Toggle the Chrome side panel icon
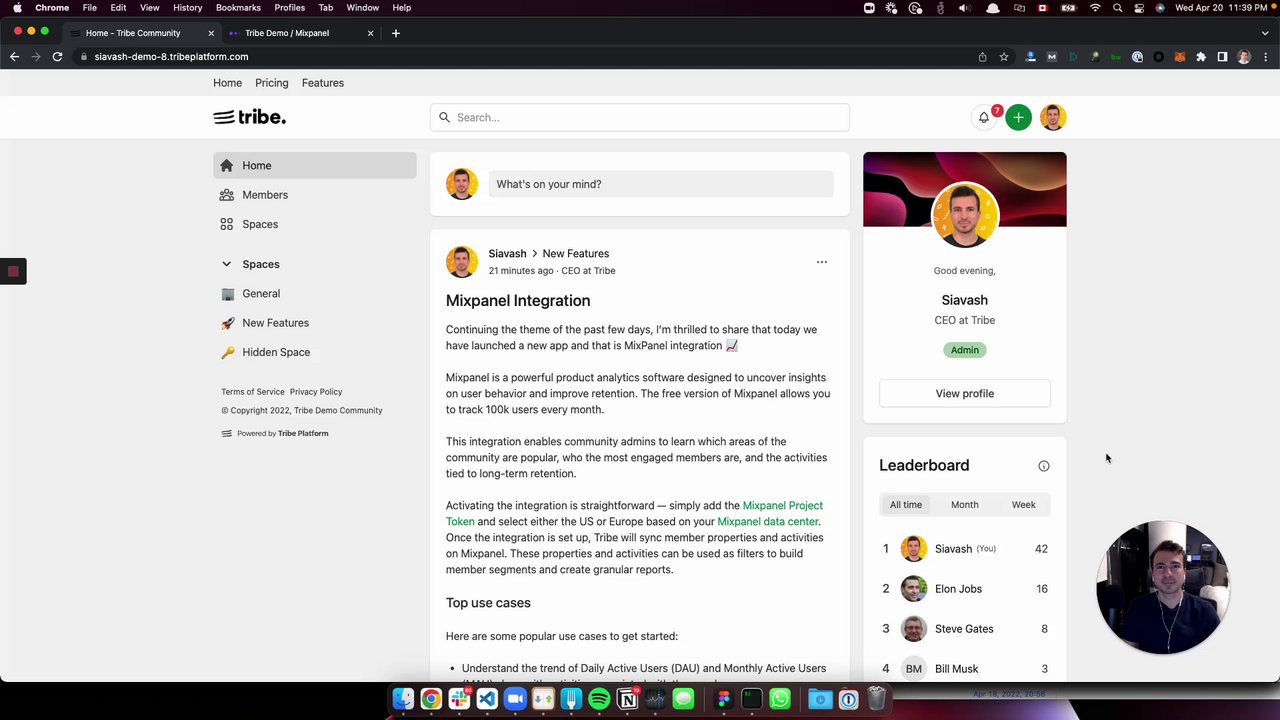Screen dimensions: 1280x720 coord(1222,57)
